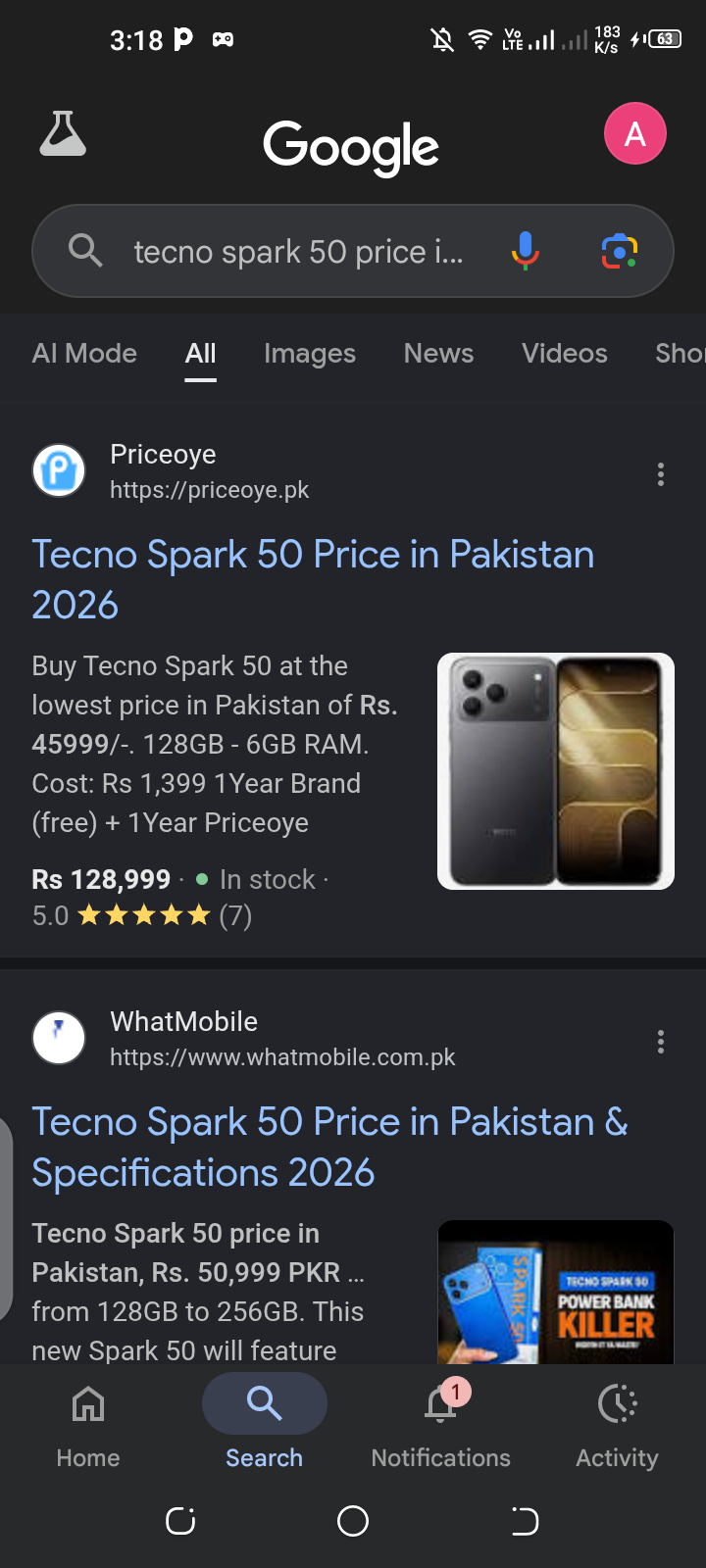Image resolution: width=706 pixels, height=1568 pixels.
Task: Open Google Lens camera icon
Action: pos(619,251)
